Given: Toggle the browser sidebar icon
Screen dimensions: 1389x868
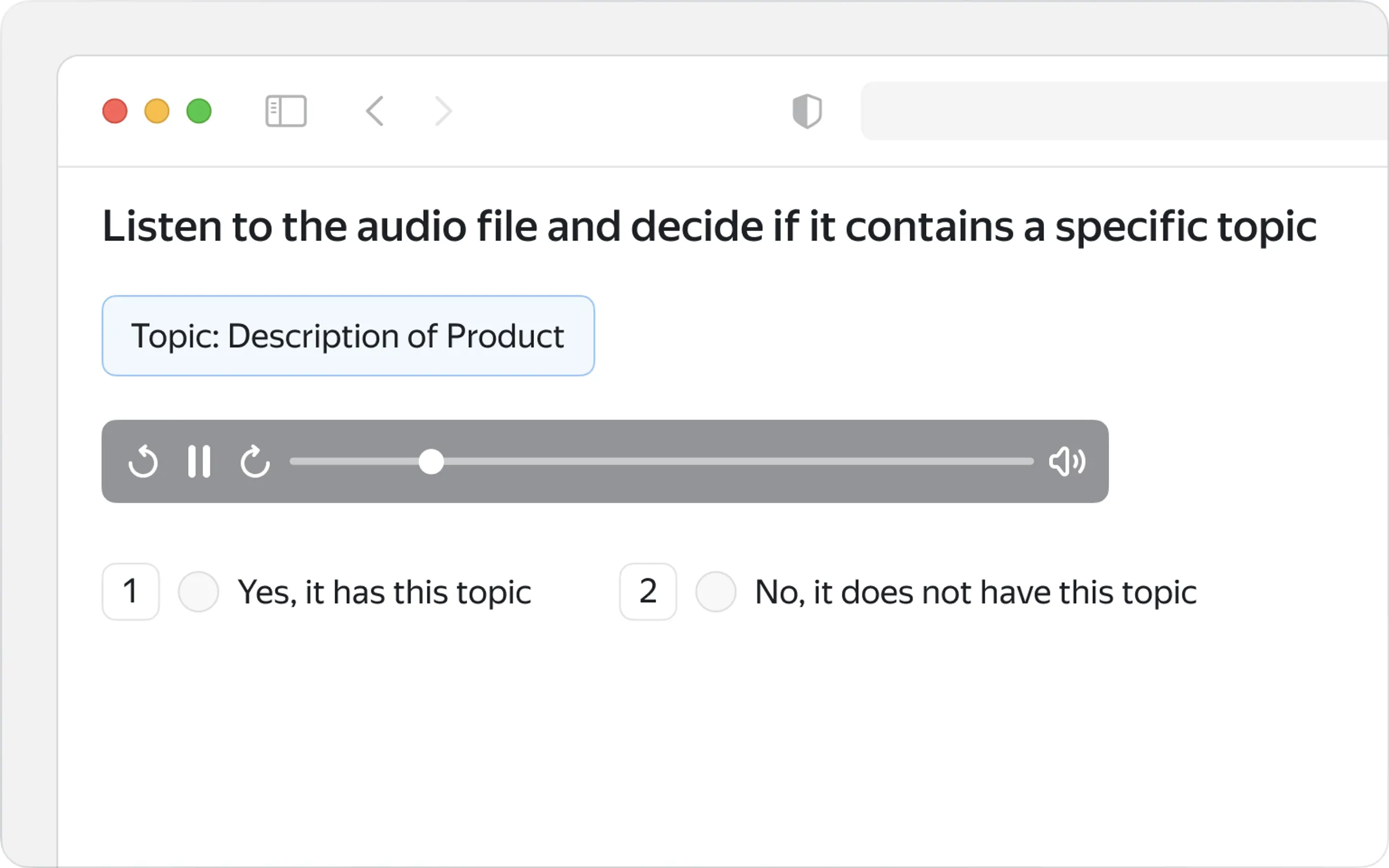Looking at the screenshot, I should coord(286,111).
